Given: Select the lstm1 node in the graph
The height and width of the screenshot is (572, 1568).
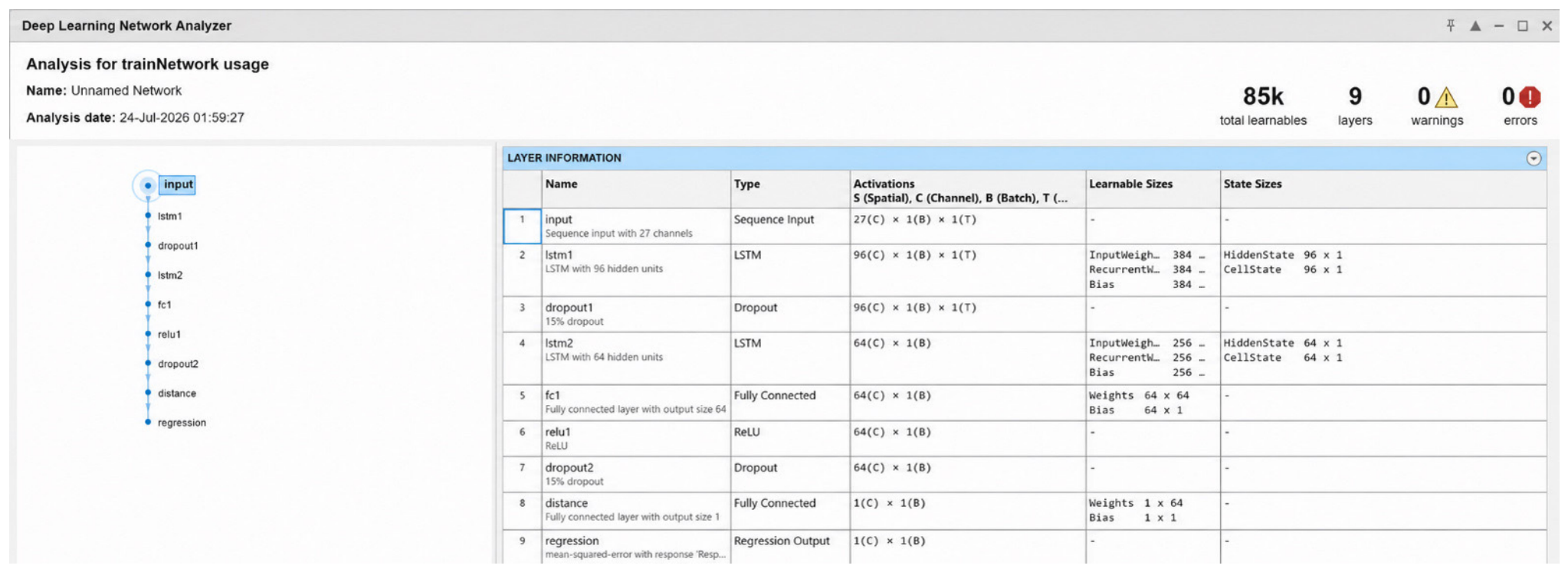Looking at the screenshot, I should 169,216.
